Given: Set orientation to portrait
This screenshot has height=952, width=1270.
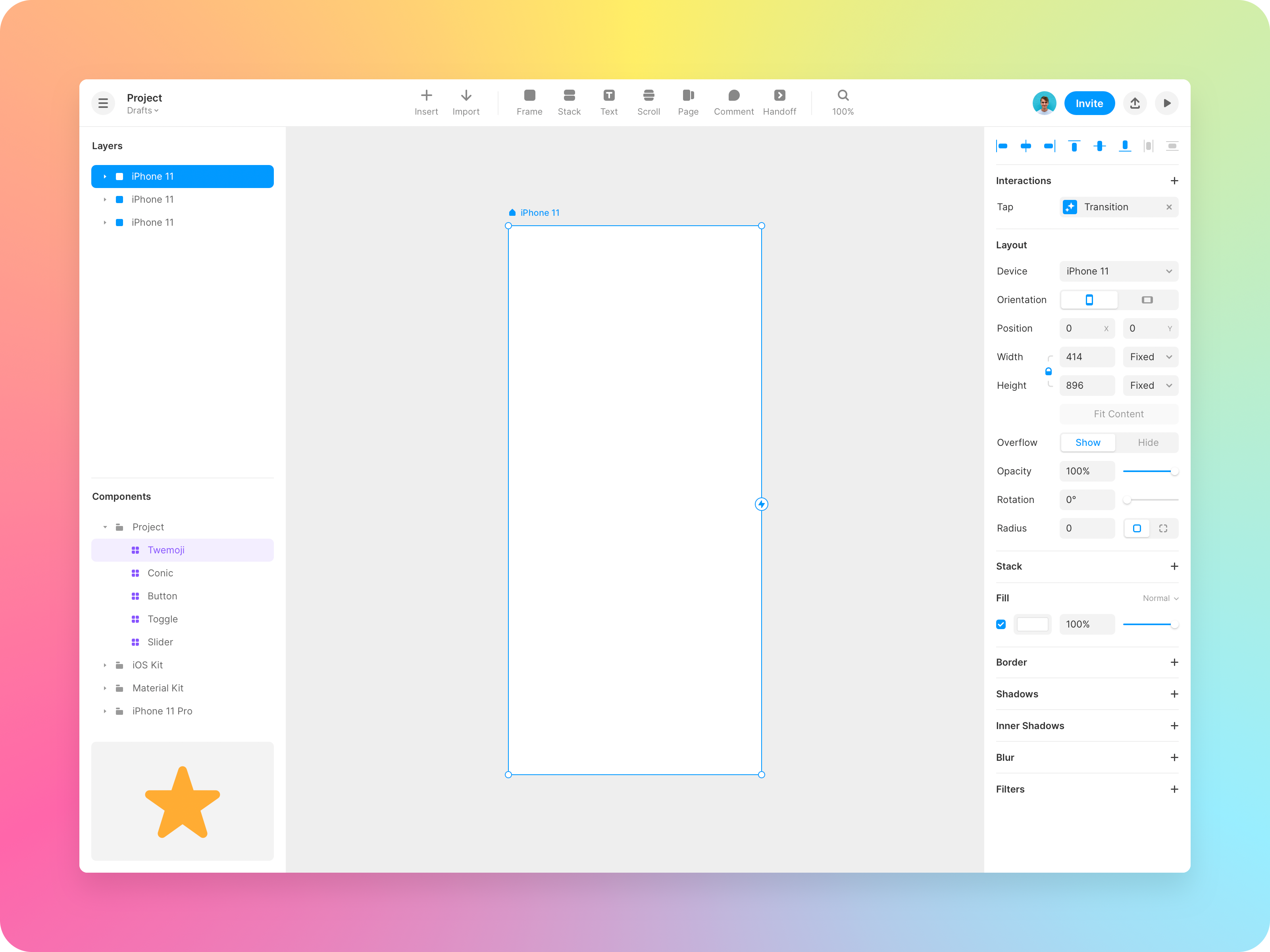Looking at the screenshot, I should (1089, 299).
